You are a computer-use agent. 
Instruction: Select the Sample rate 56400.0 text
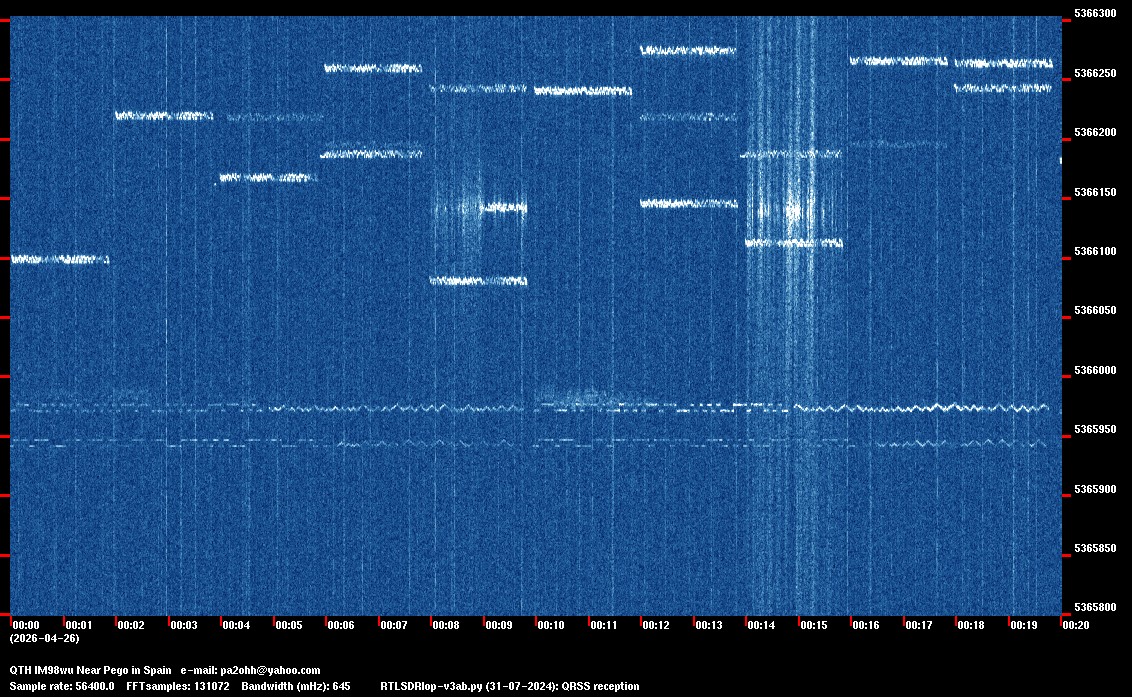(x=62, y=686)
